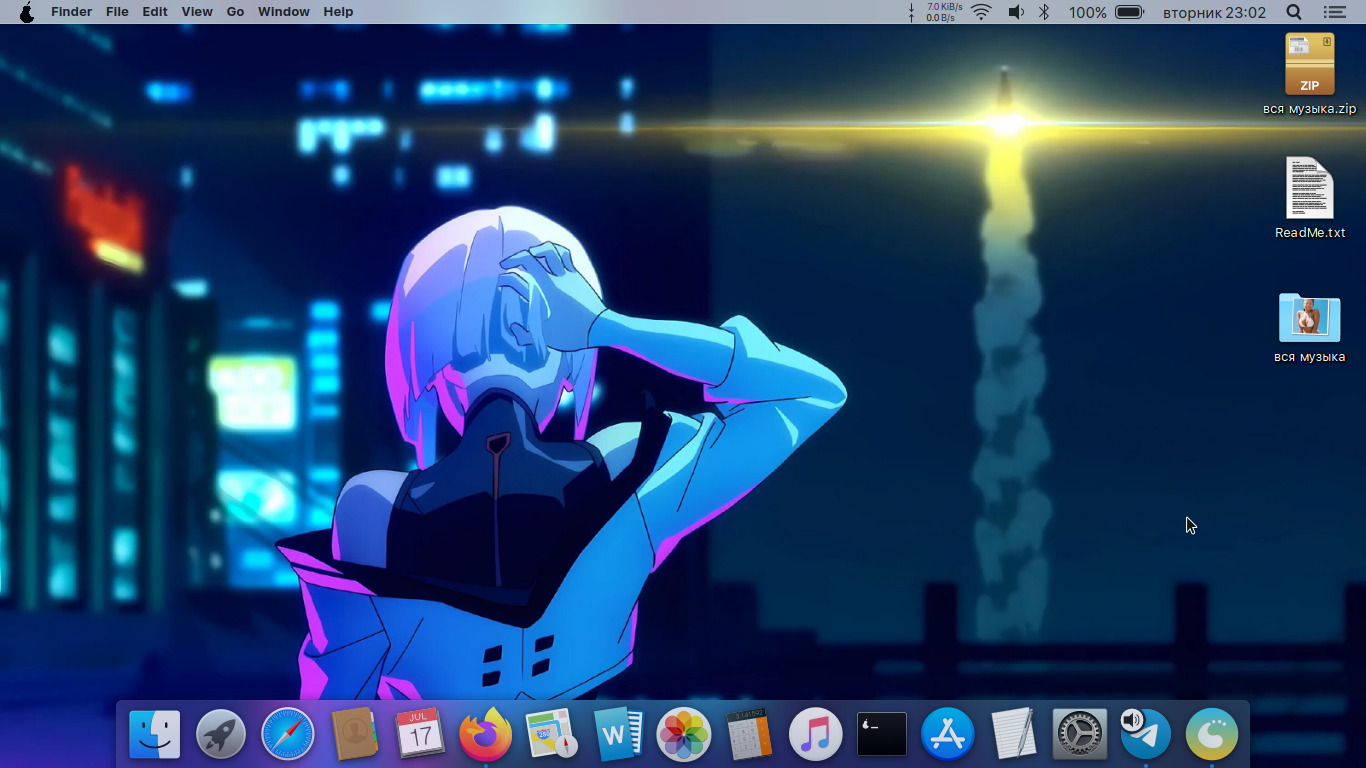Open Spotlight search magnifier icon
This screenshot has width=1366, height=768.
(1294, 12)
